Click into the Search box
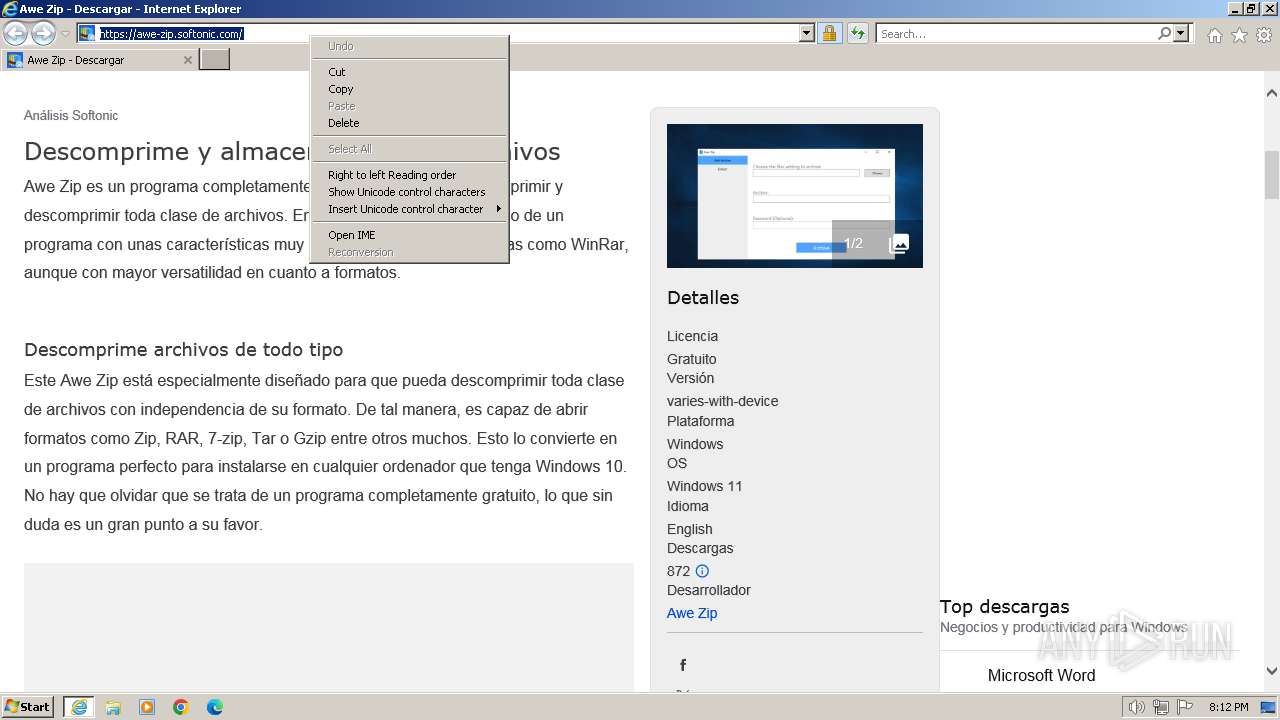The height and width of the screenshot is (720, 1280). pyautogui.click(x=1015, y=33)
